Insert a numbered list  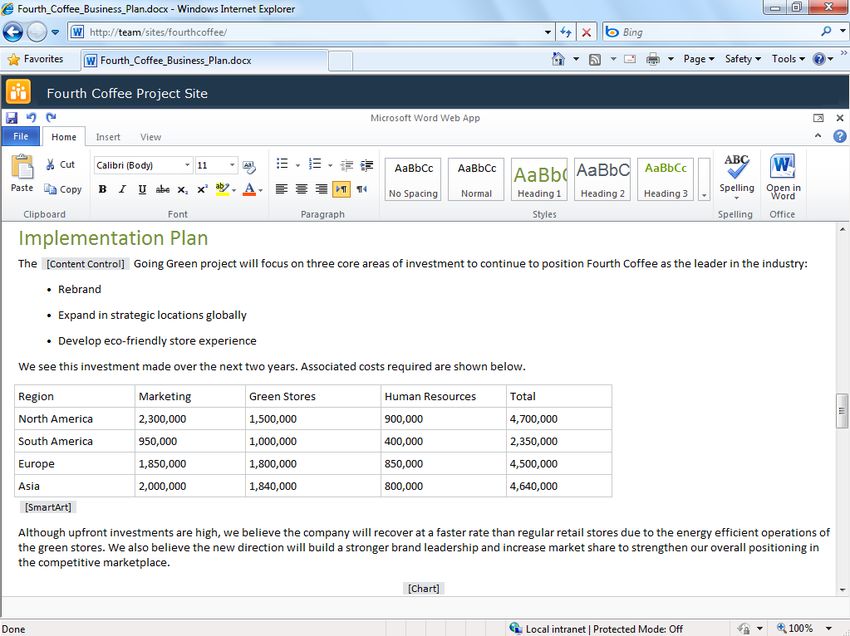click(x=315, y=164)
